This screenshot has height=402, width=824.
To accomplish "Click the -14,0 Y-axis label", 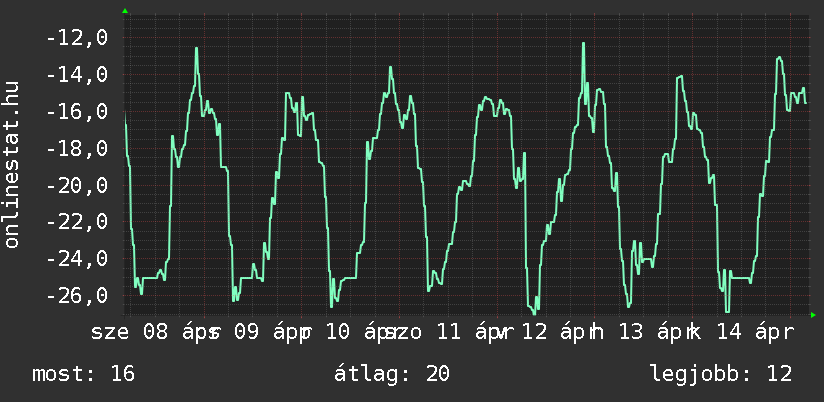I will pos(76,75).
